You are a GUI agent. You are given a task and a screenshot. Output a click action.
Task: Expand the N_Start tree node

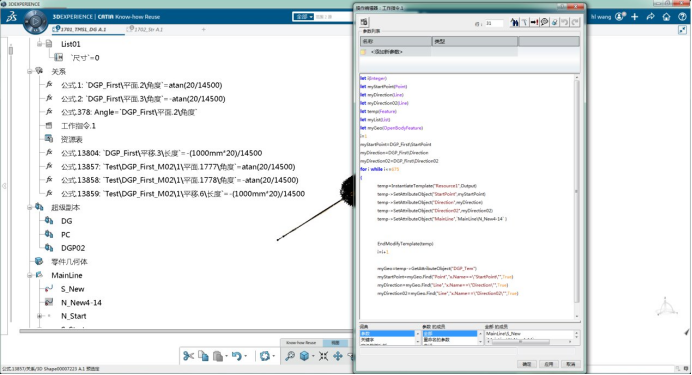tap(39, 316)
